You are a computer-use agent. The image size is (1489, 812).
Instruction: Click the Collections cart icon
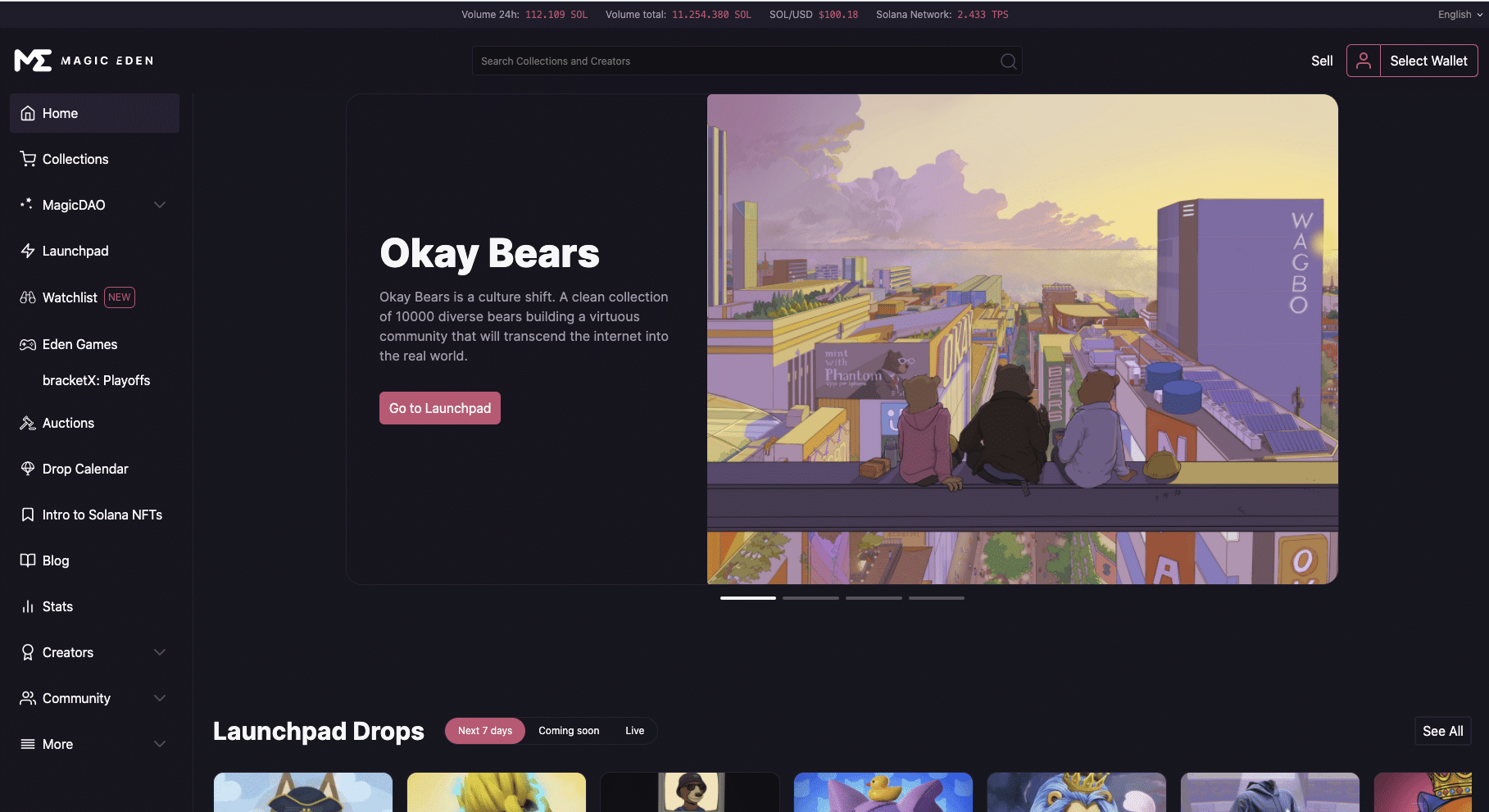point(28,159)
